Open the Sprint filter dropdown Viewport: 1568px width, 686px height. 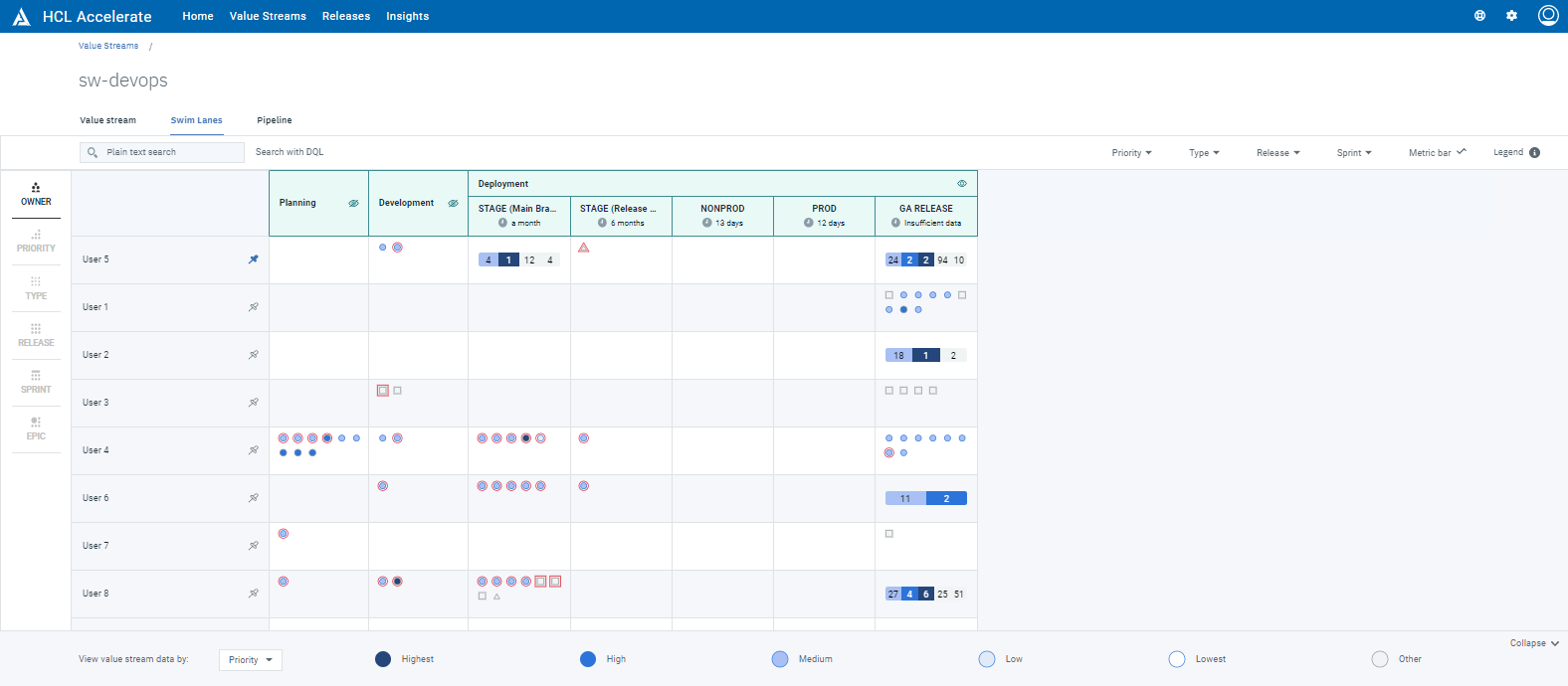tap(1354, 153)
